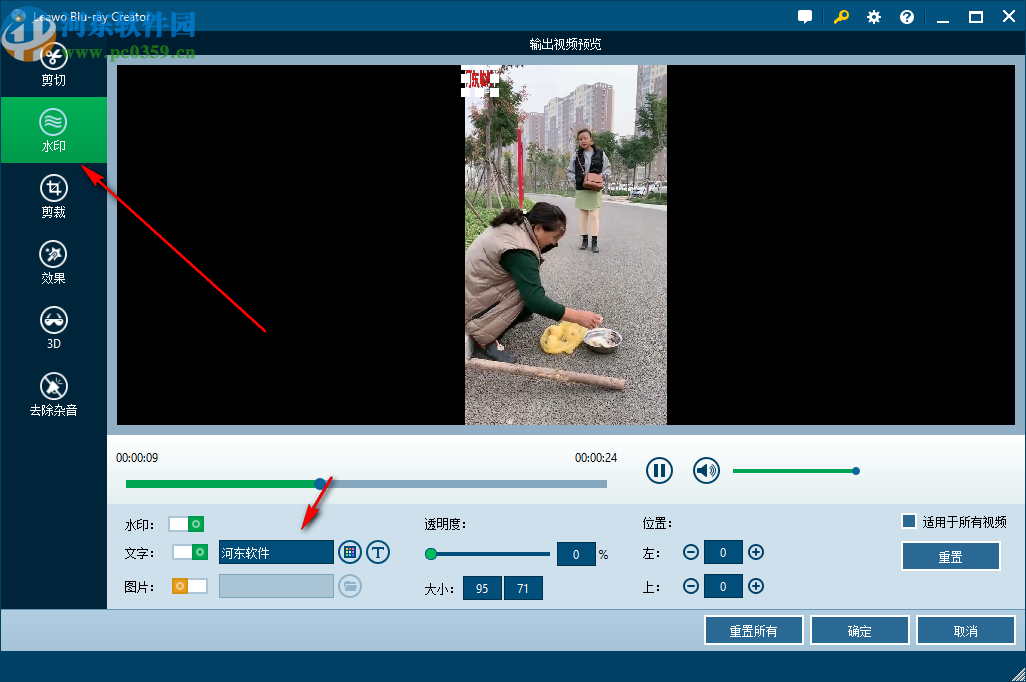
Task: Click the plus stepper next to 左 position
Action: 757,552
